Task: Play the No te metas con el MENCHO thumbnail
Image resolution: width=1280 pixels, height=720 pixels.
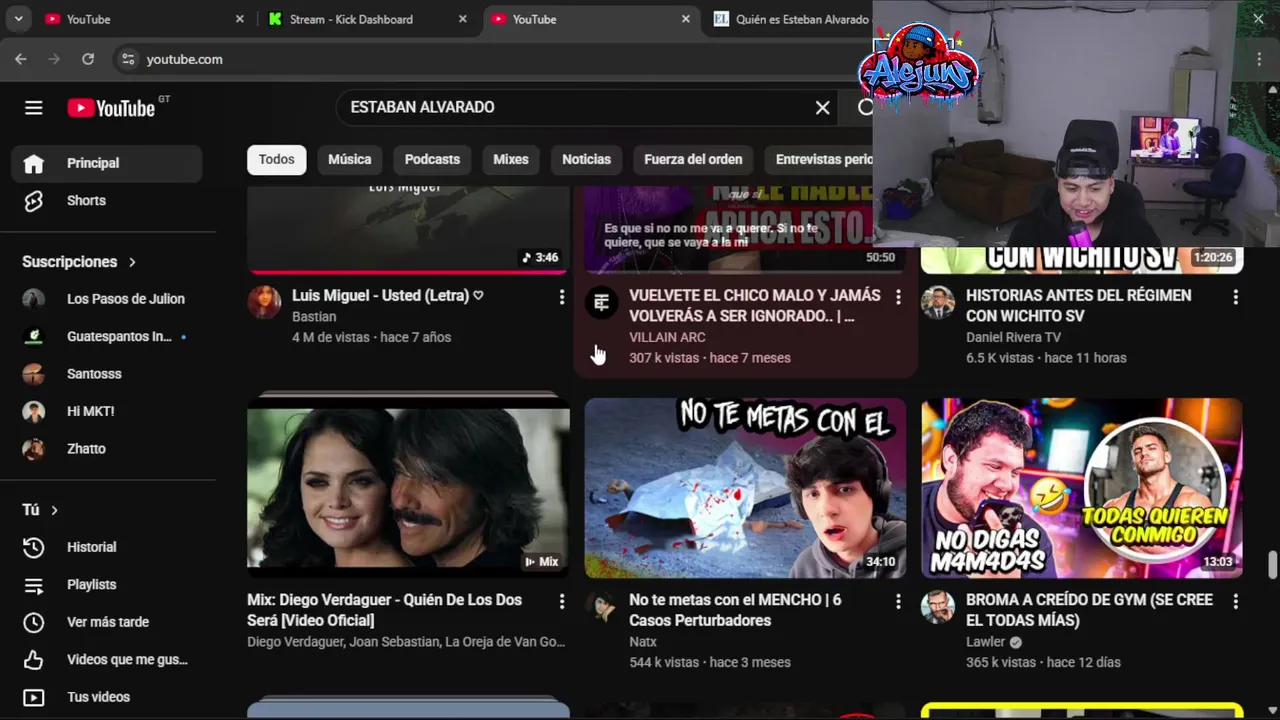Action: click(745, 488)
